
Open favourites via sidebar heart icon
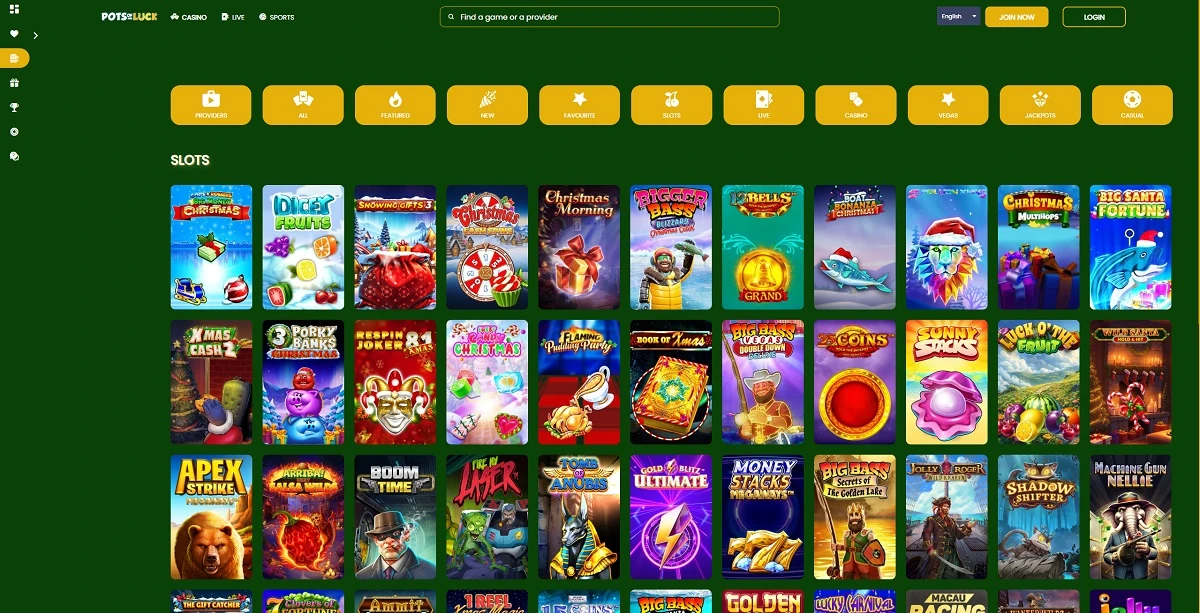(14, 35)
